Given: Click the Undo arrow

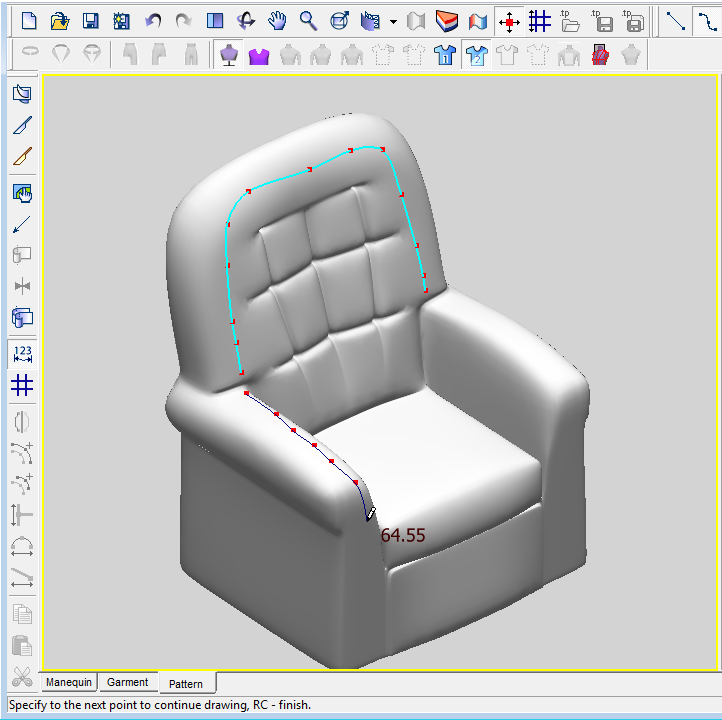Looking at the screenshot, I should tap(153, 21).
